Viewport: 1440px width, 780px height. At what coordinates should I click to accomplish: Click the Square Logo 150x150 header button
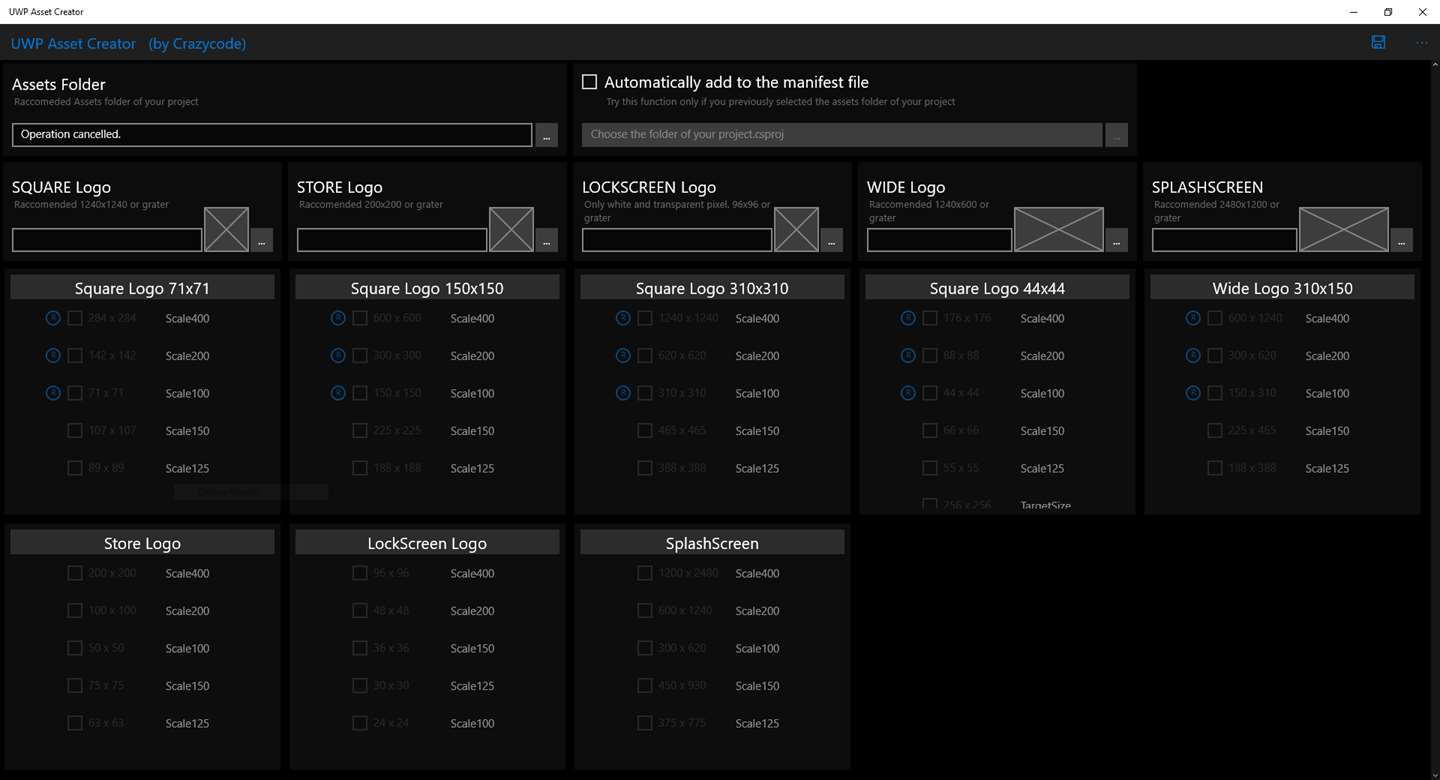(427, 288)
